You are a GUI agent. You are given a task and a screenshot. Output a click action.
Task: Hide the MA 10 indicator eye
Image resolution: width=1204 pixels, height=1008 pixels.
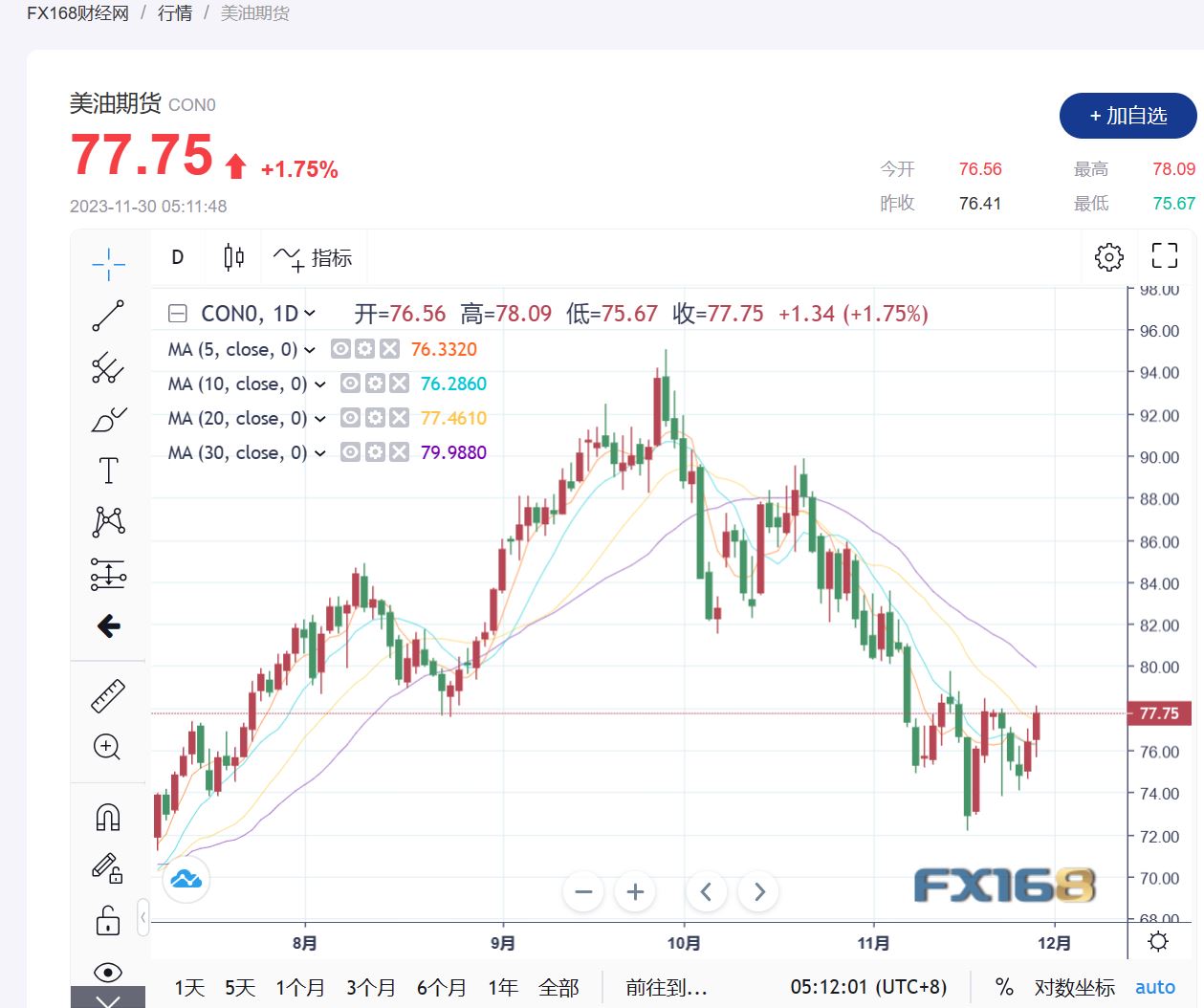pos(351,383)
